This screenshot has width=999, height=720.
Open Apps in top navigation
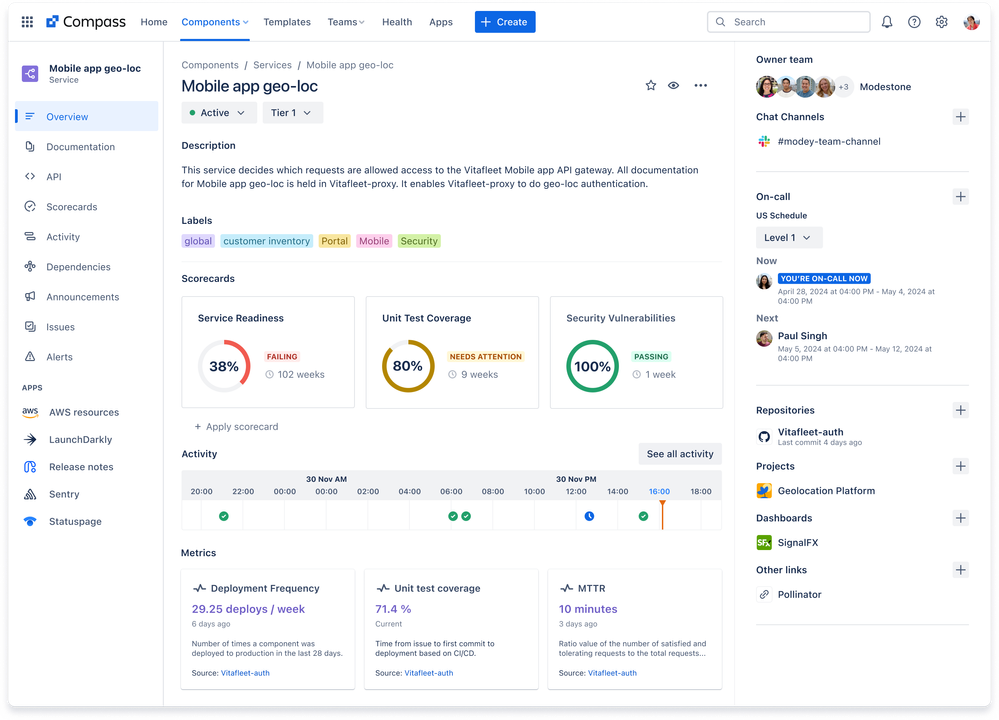441,22
